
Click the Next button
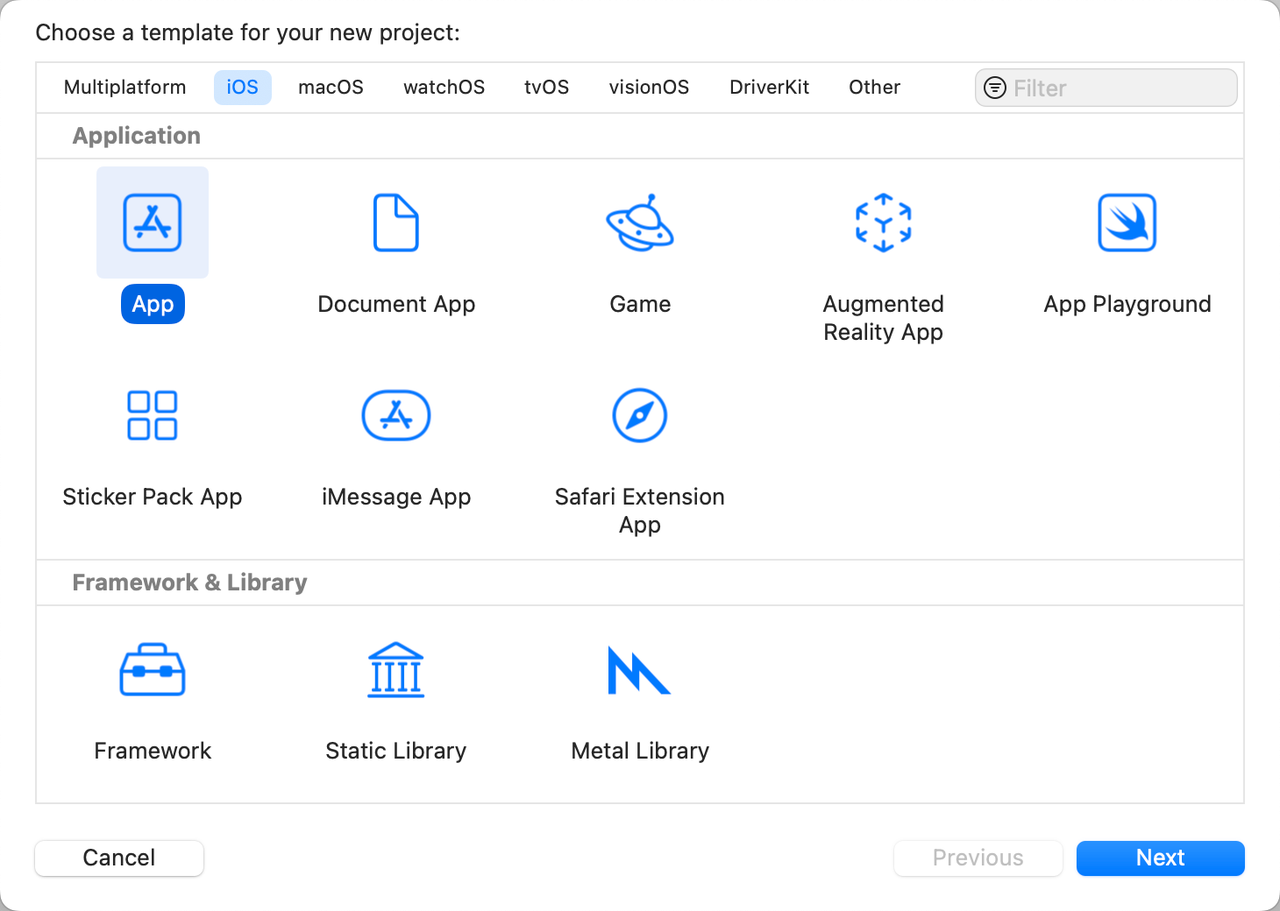click(x=1160, y=858)
